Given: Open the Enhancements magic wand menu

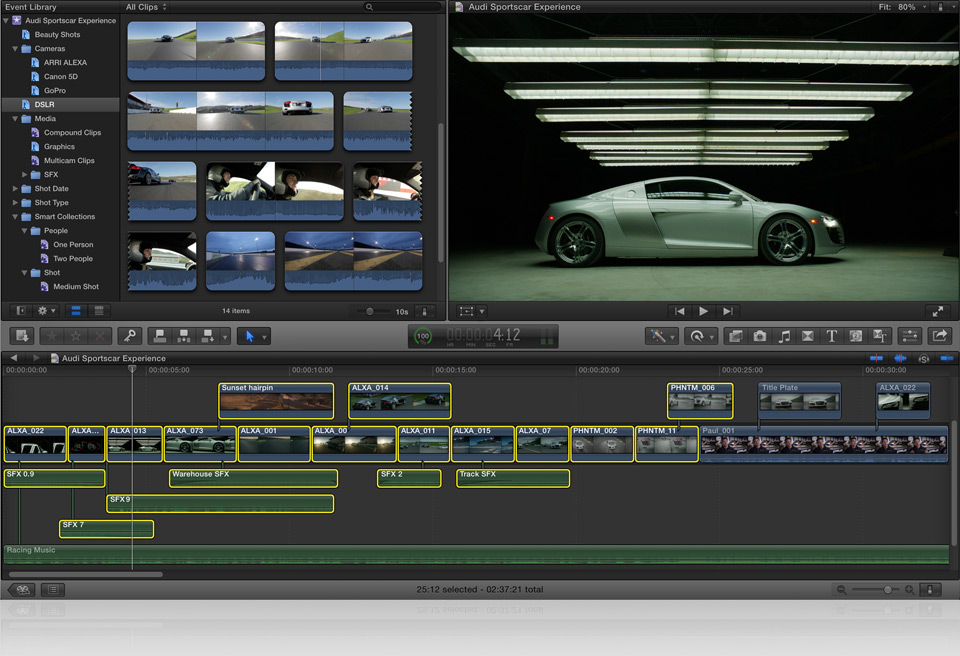Looking at the screenshot, I should click(661, 336).
